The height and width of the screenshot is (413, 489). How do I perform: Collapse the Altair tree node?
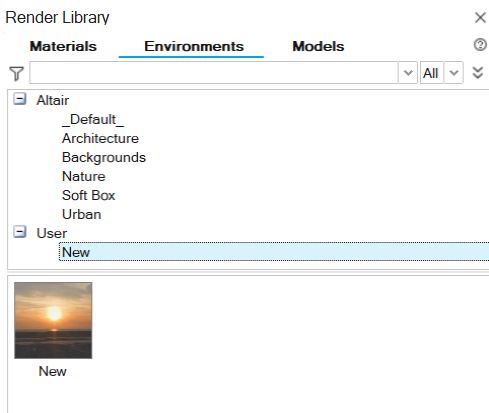(x=20, y=99)
